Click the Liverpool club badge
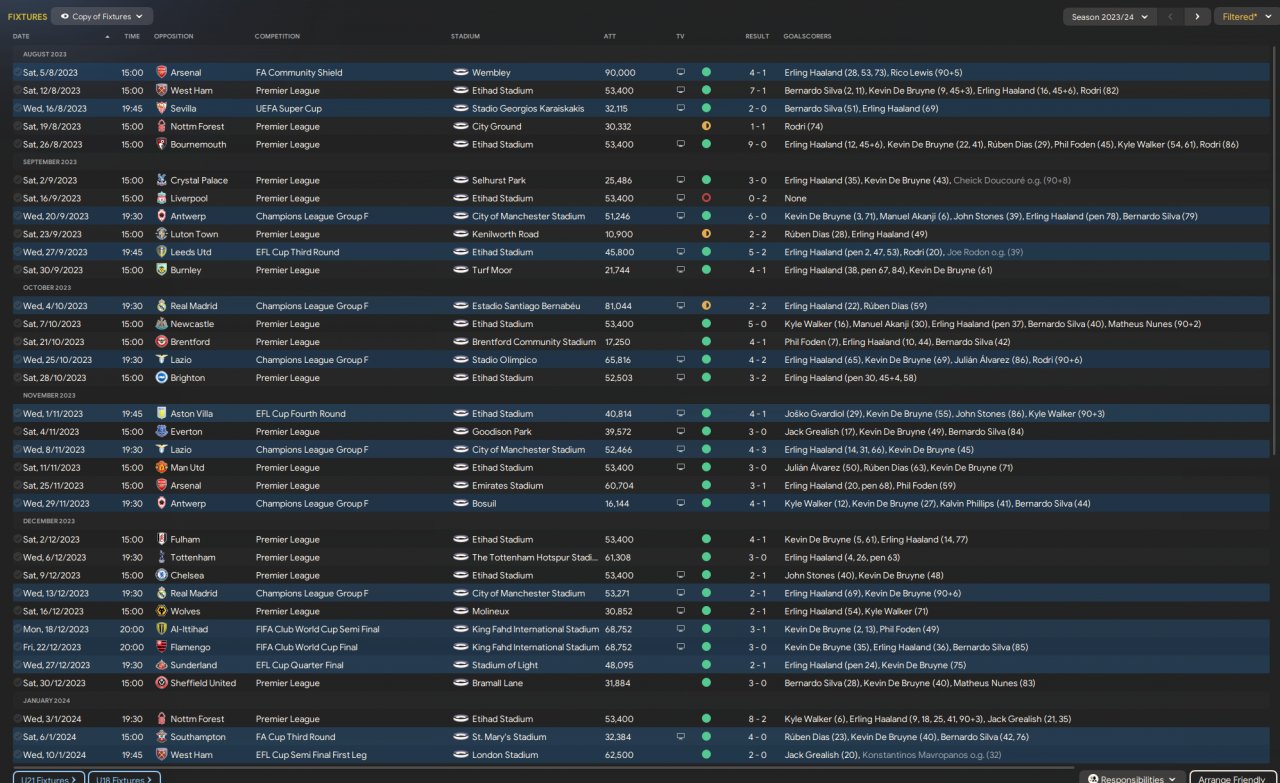 click(x=162, y=199)
